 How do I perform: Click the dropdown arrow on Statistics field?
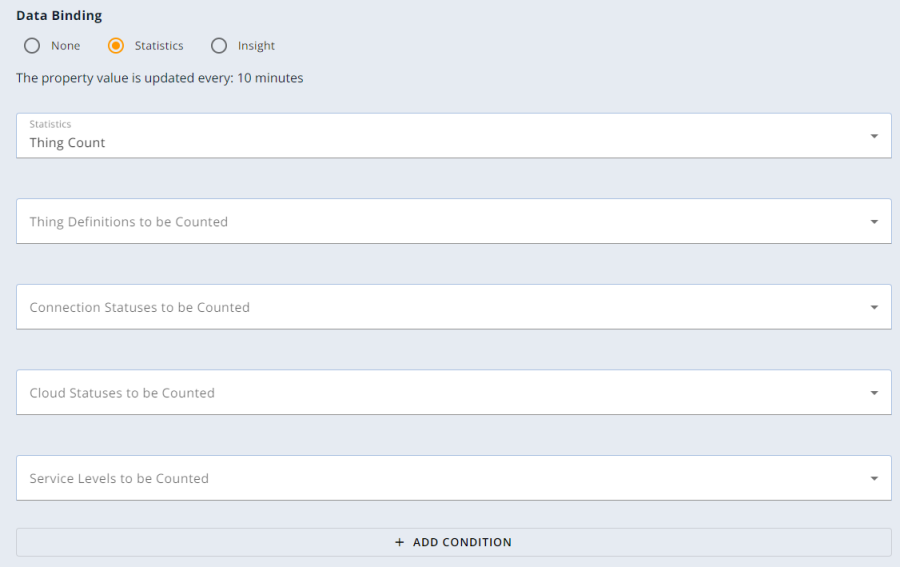874,136
